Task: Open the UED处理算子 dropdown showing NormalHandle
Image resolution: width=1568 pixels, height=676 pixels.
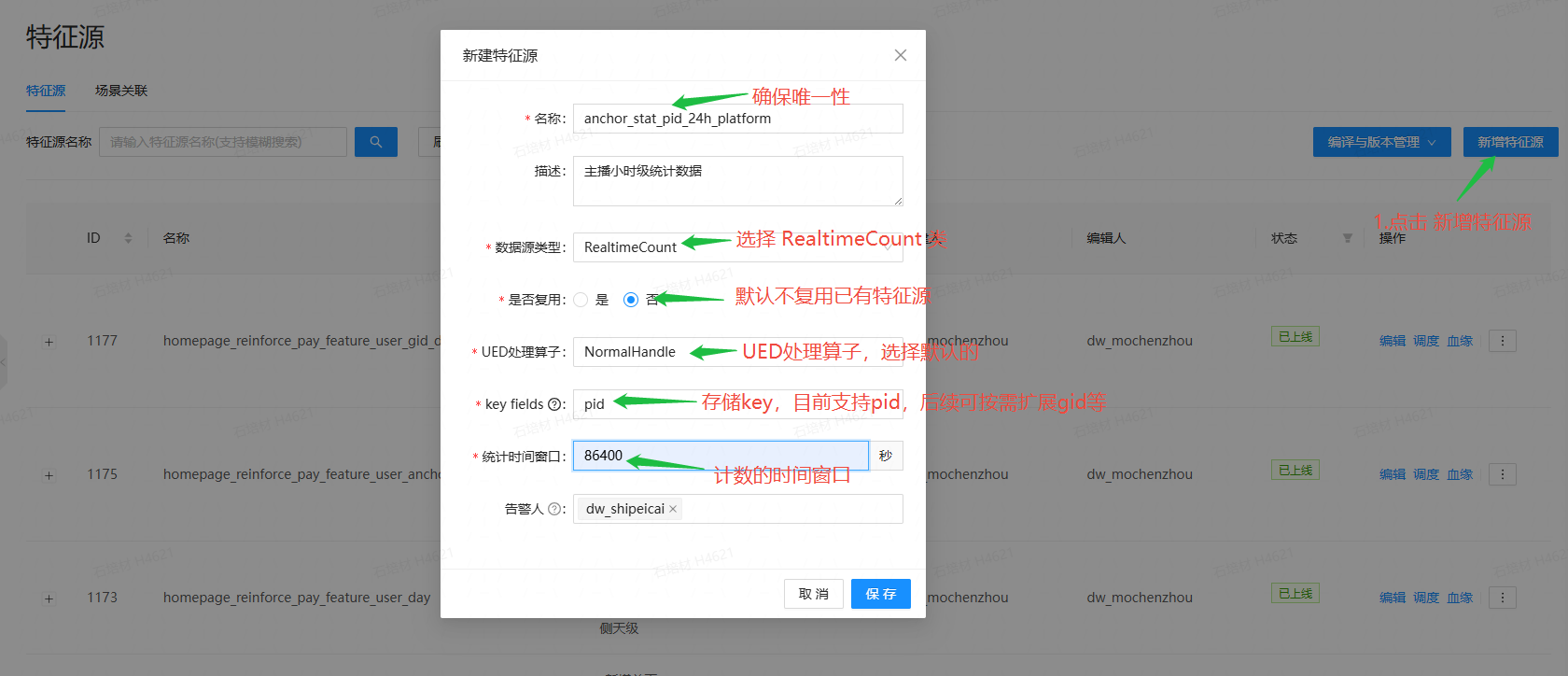Action: 737,352
